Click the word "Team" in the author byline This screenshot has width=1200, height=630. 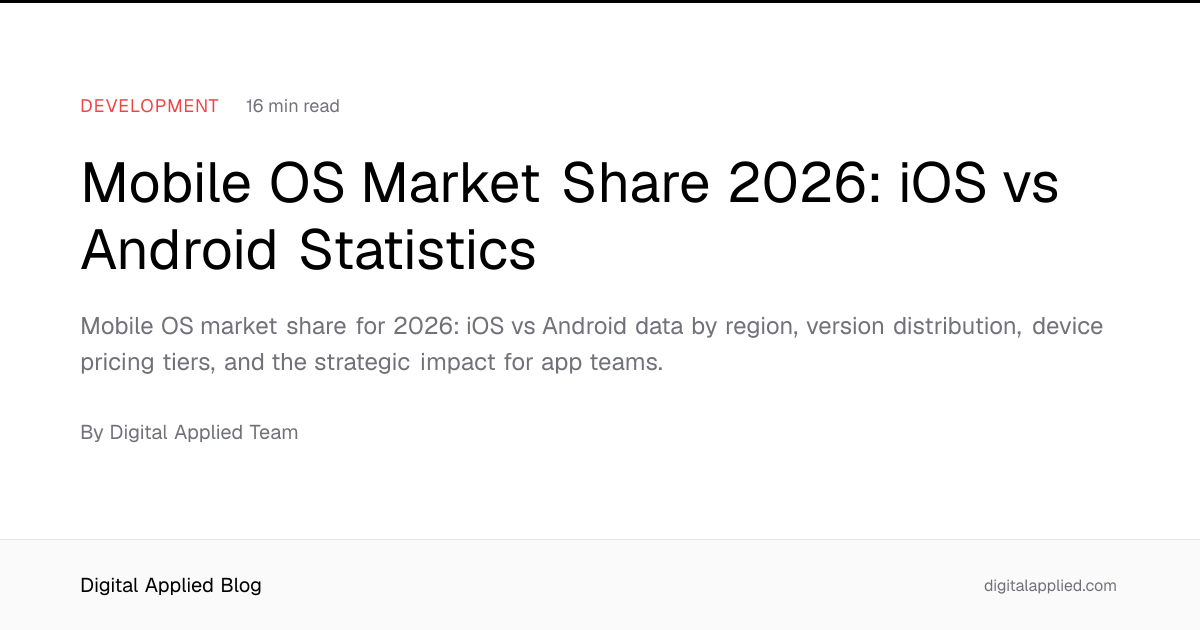274,433
